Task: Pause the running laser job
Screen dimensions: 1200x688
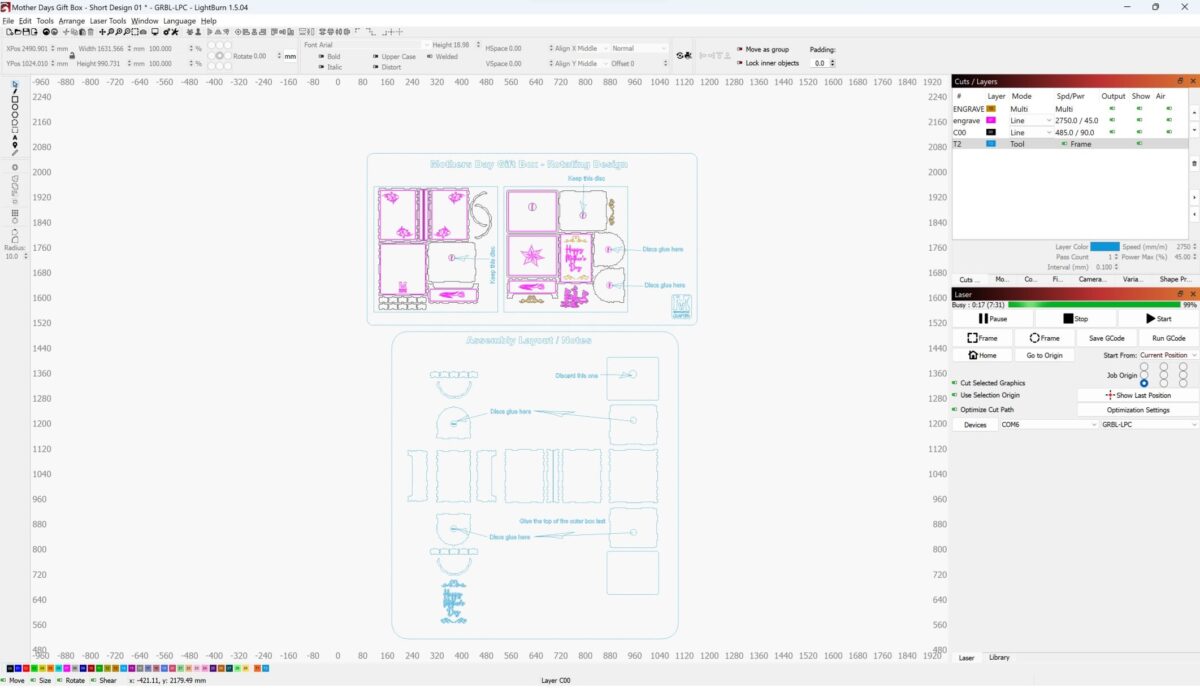Action: coord(992,319)
